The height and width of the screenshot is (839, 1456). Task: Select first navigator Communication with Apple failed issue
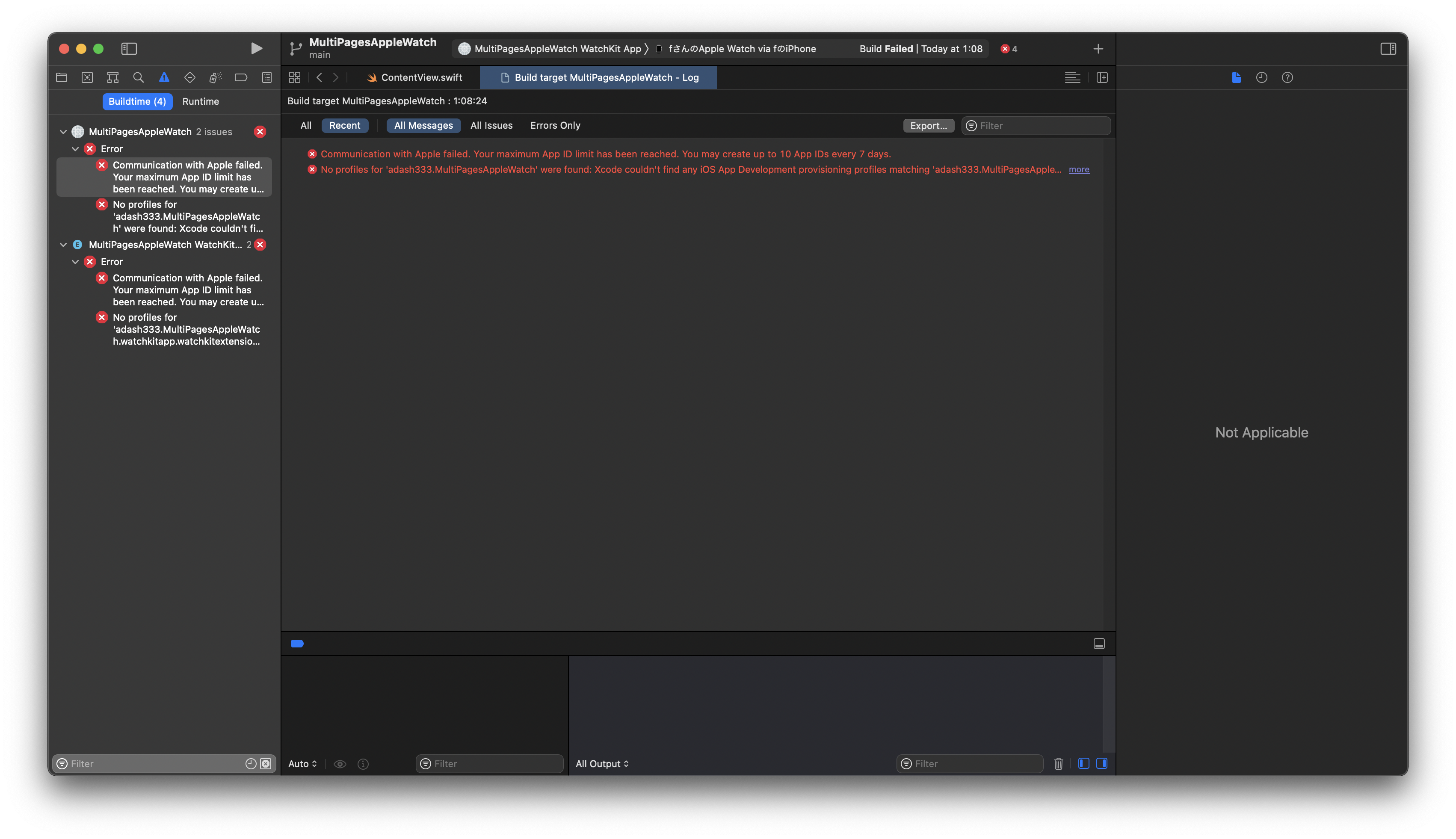(164, 177)
